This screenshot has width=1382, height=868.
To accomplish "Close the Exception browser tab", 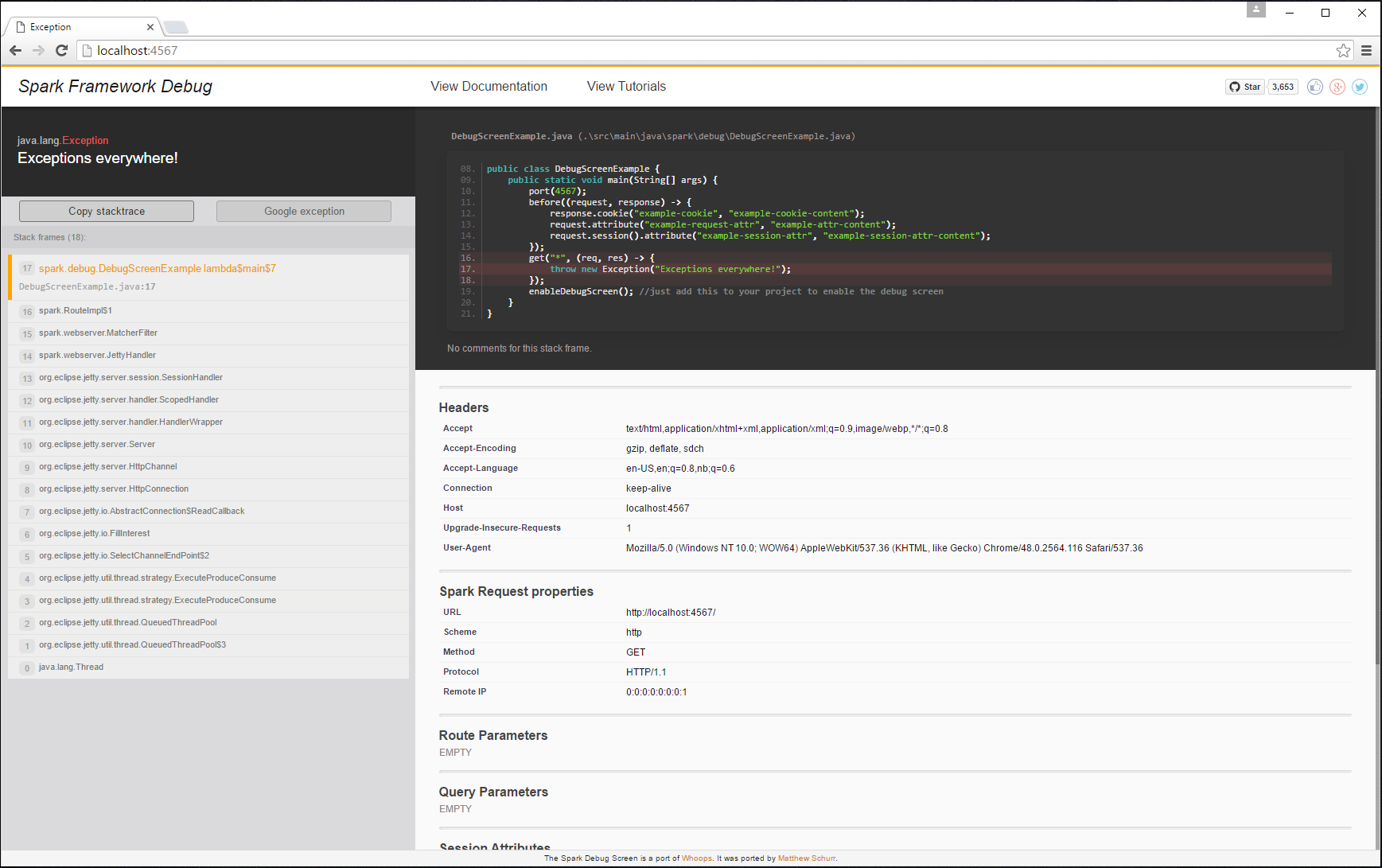I will [150, 27].
